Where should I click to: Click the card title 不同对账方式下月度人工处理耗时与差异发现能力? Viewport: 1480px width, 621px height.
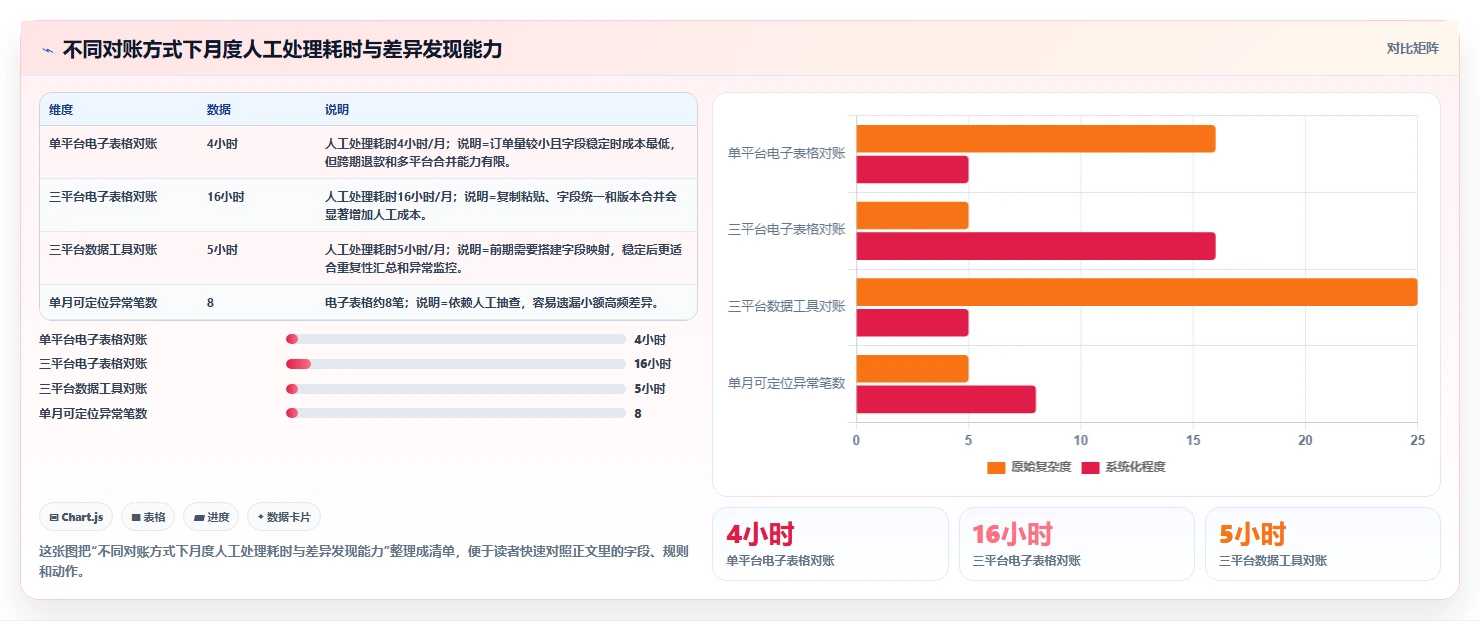click(282, 50)
